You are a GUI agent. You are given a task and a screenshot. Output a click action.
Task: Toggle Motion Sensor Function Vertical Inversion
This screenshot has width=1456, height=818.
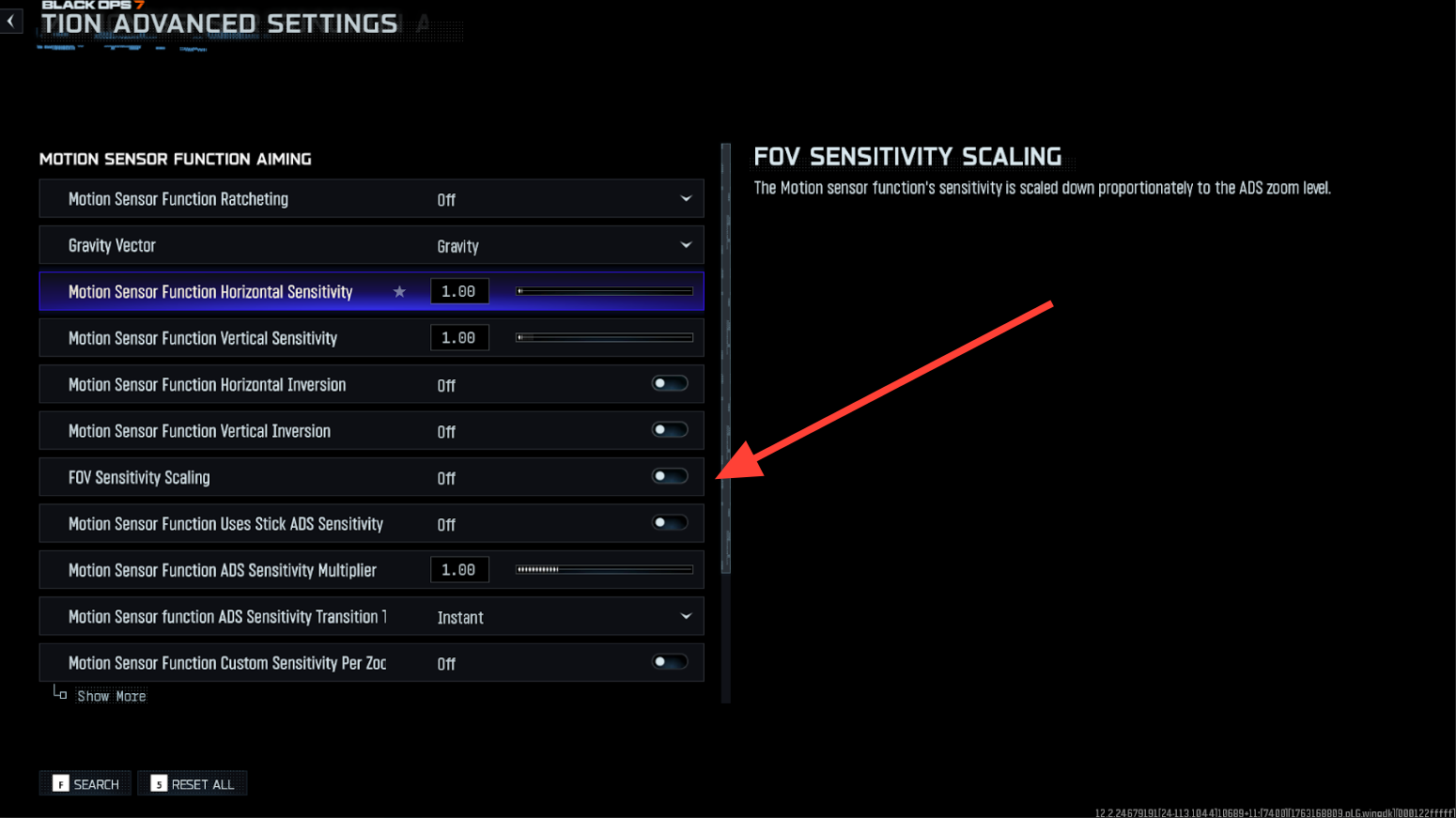(670, 430)
